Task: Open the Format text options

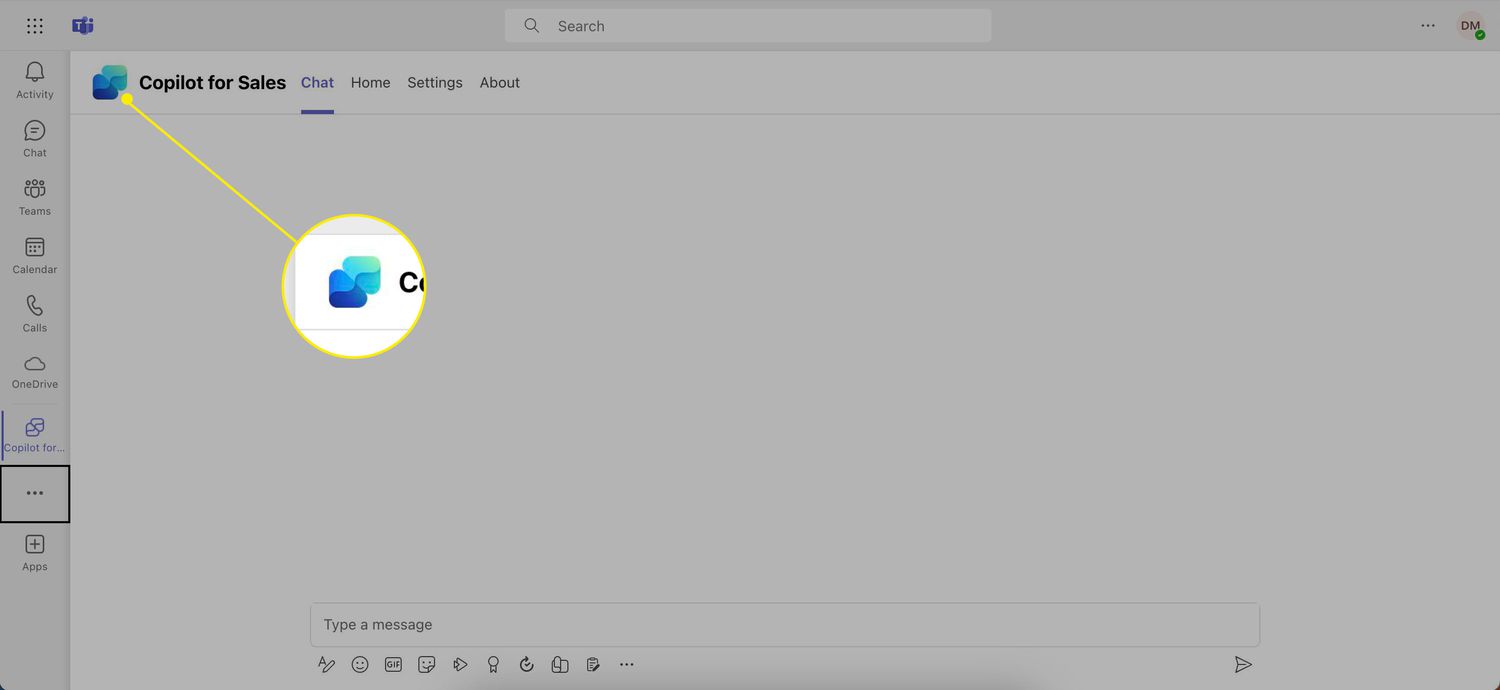Action: tap(326, 664)
